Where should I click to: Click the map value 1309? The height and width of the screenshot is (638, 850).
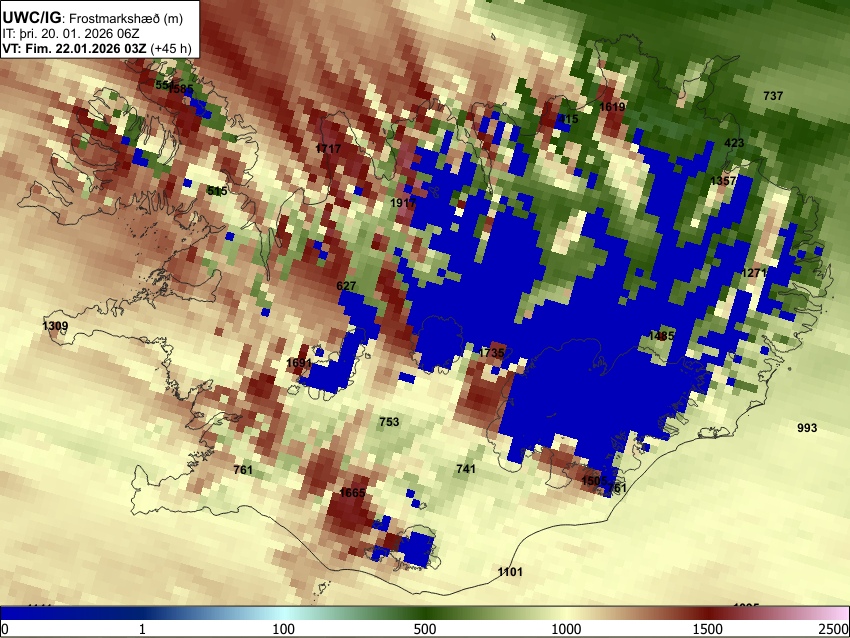point(55,326)
